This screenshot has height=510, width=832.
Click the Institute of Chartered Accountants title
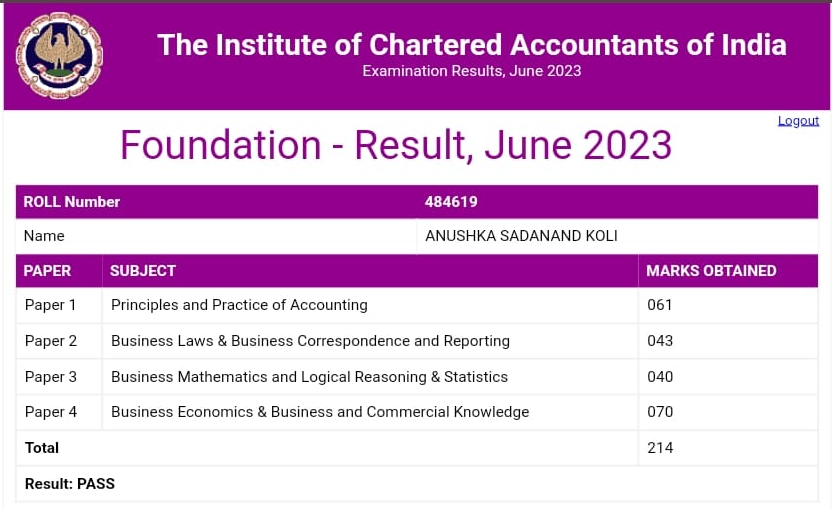tap(471, 45)
